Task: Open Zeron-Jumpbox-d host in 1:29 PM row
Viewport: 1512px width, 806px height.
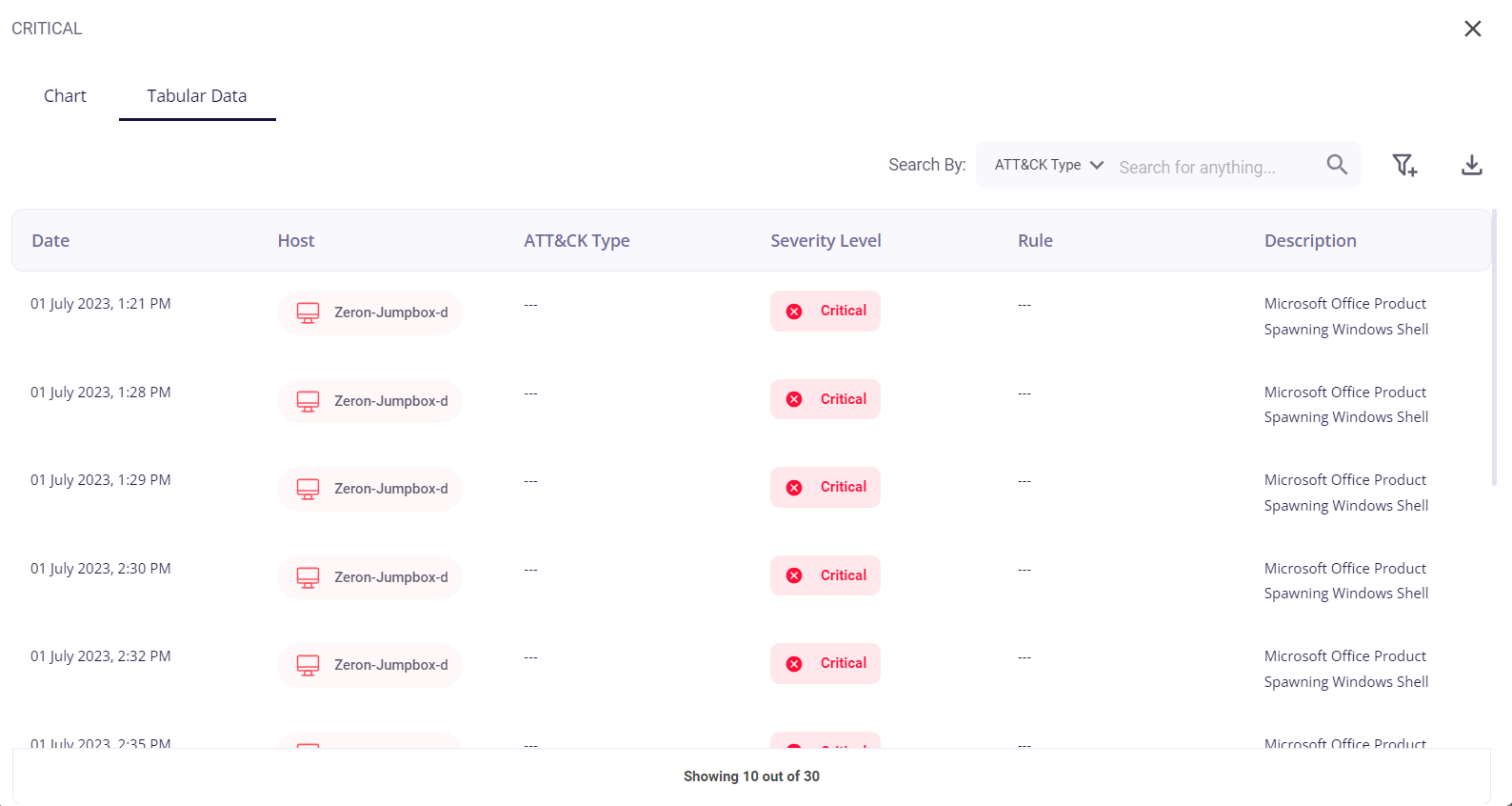Action: [370, 489]
